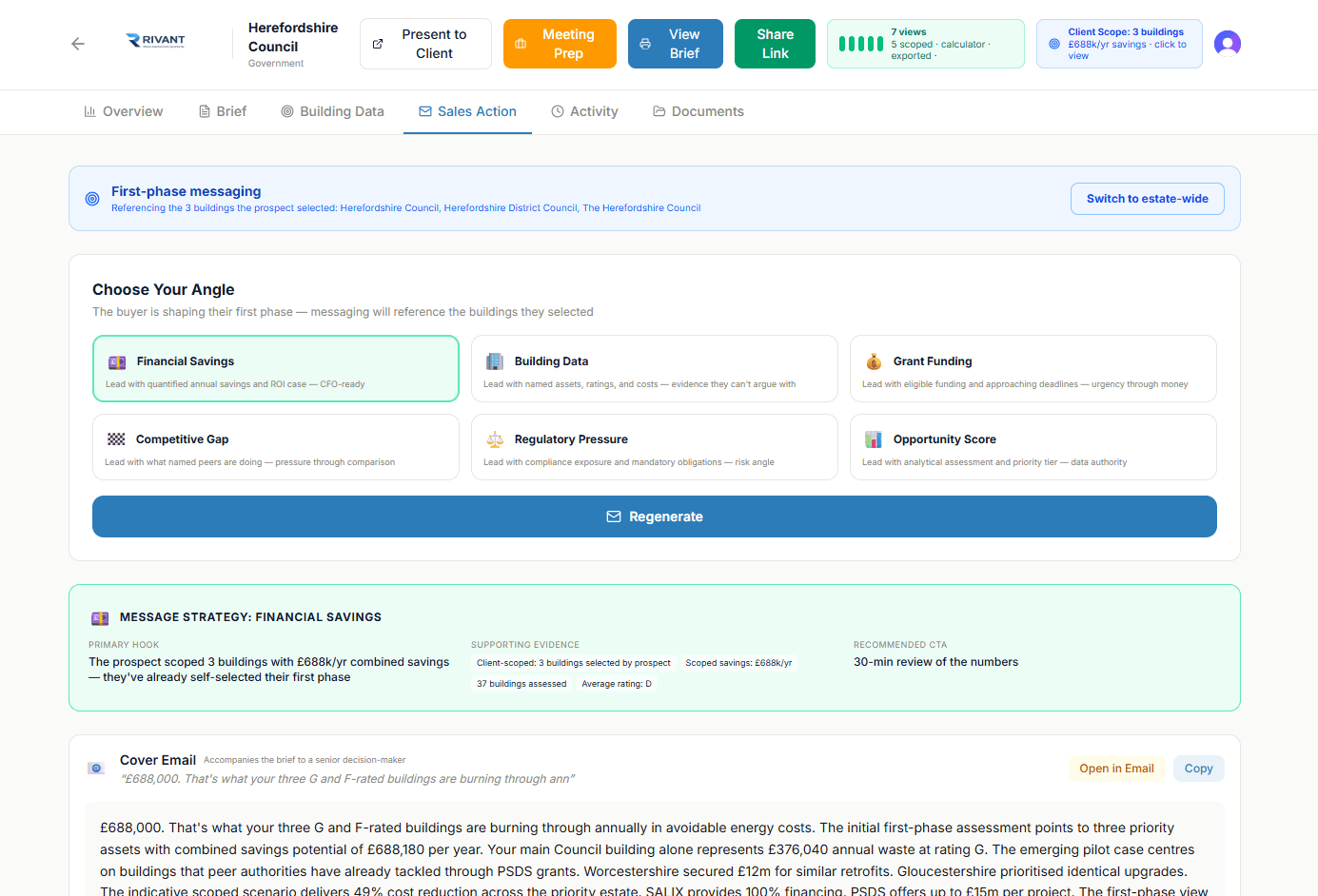The height and width of the screenshot is (896, 1318).
Task: Click the 7 views engagement badge
Action: coord(926,44)
